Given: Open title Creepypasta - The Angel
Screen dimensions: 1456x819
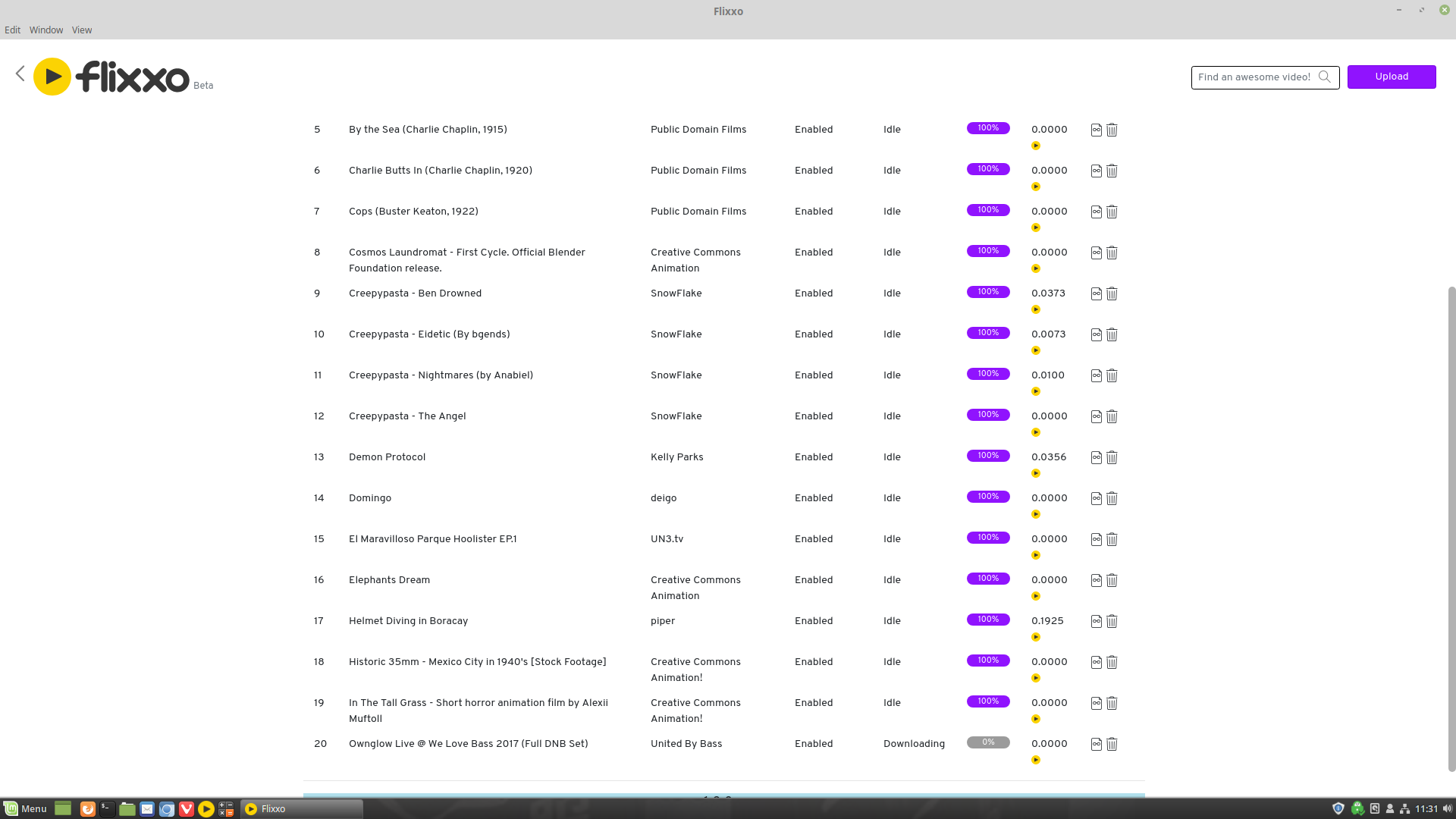Looking at the screenshot, I should coord(407,416).
